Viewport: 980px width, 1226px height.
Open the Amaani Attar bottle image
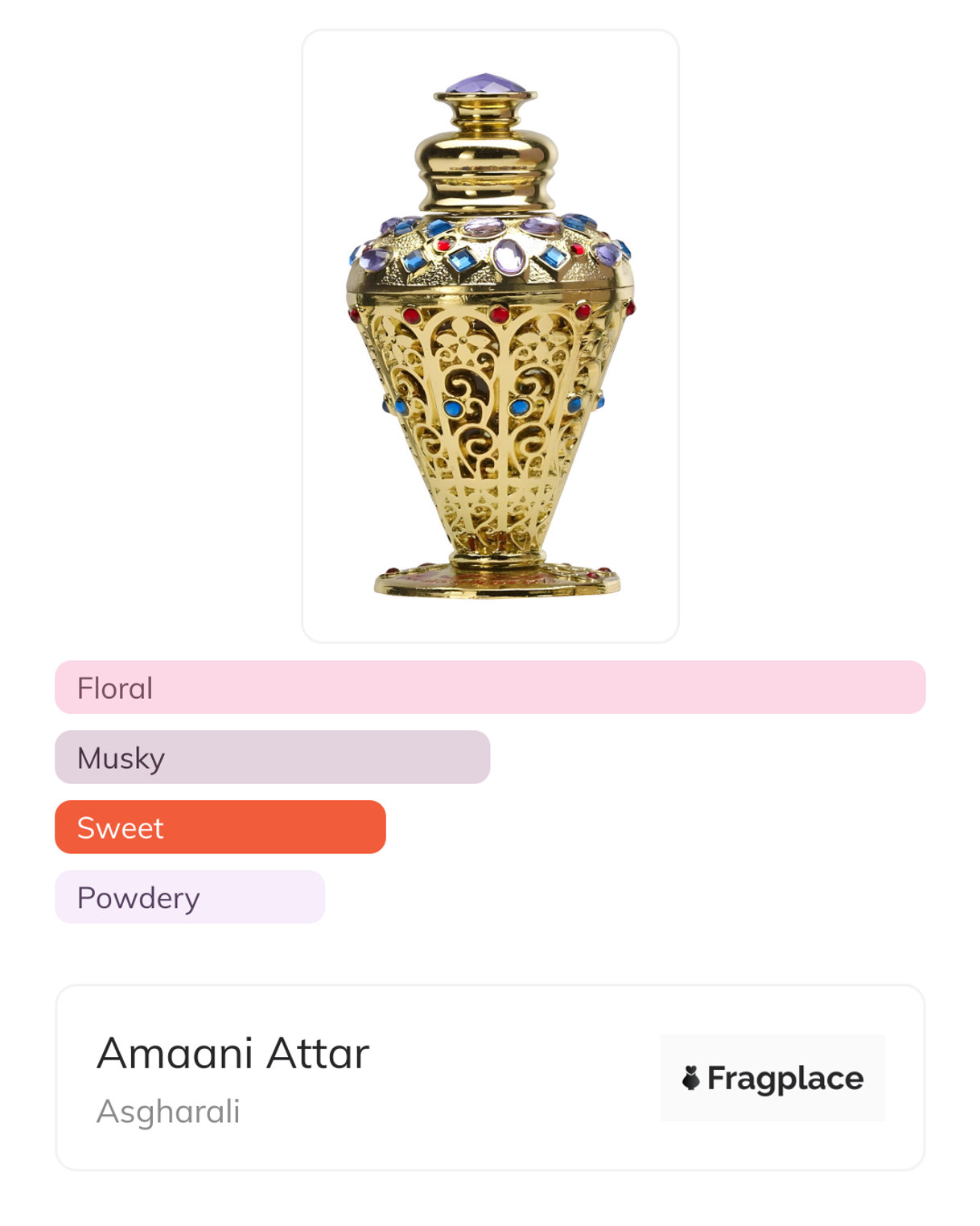point(489,336)
